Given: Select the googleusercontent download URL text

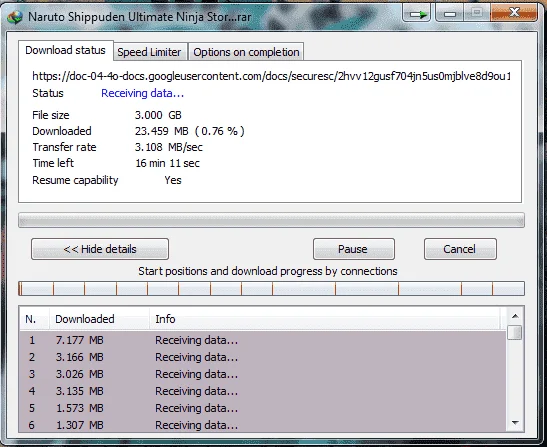Looking at the screenshot, I should [x=271, y=76].
